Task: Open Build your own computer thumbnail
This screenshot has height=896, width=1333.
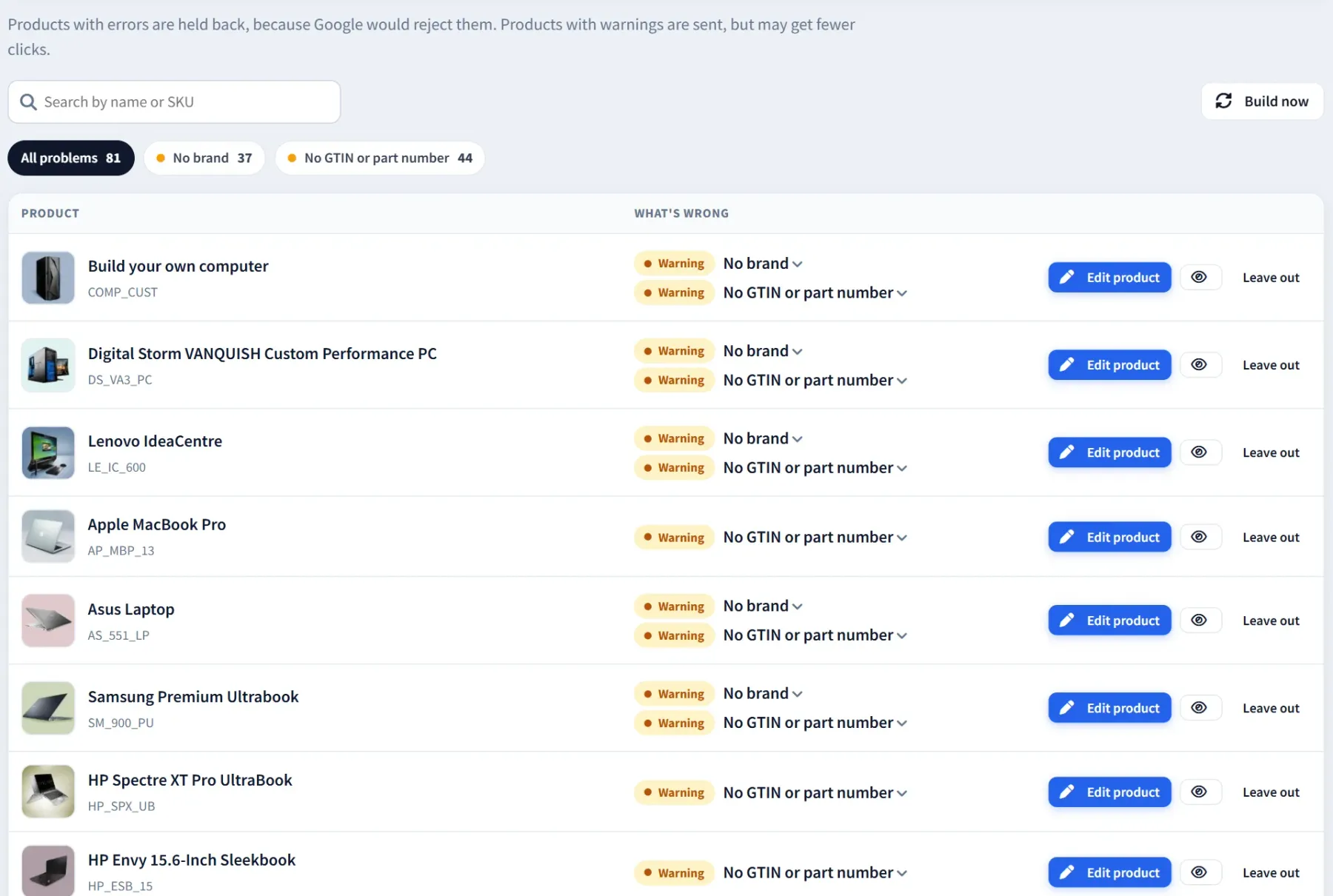Action: (48, 278)
